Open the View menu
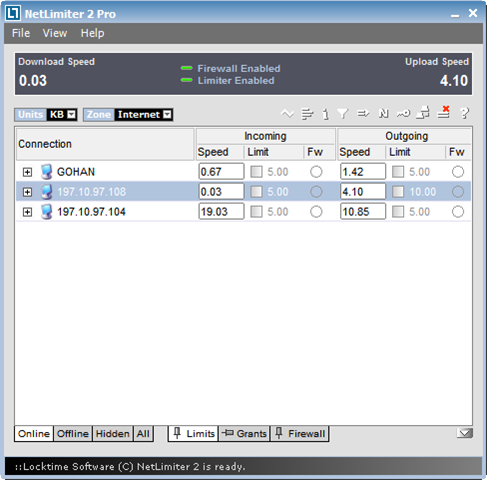Image resolution: width=487 pixels, height=480 pixels. (x=55, y=33)
